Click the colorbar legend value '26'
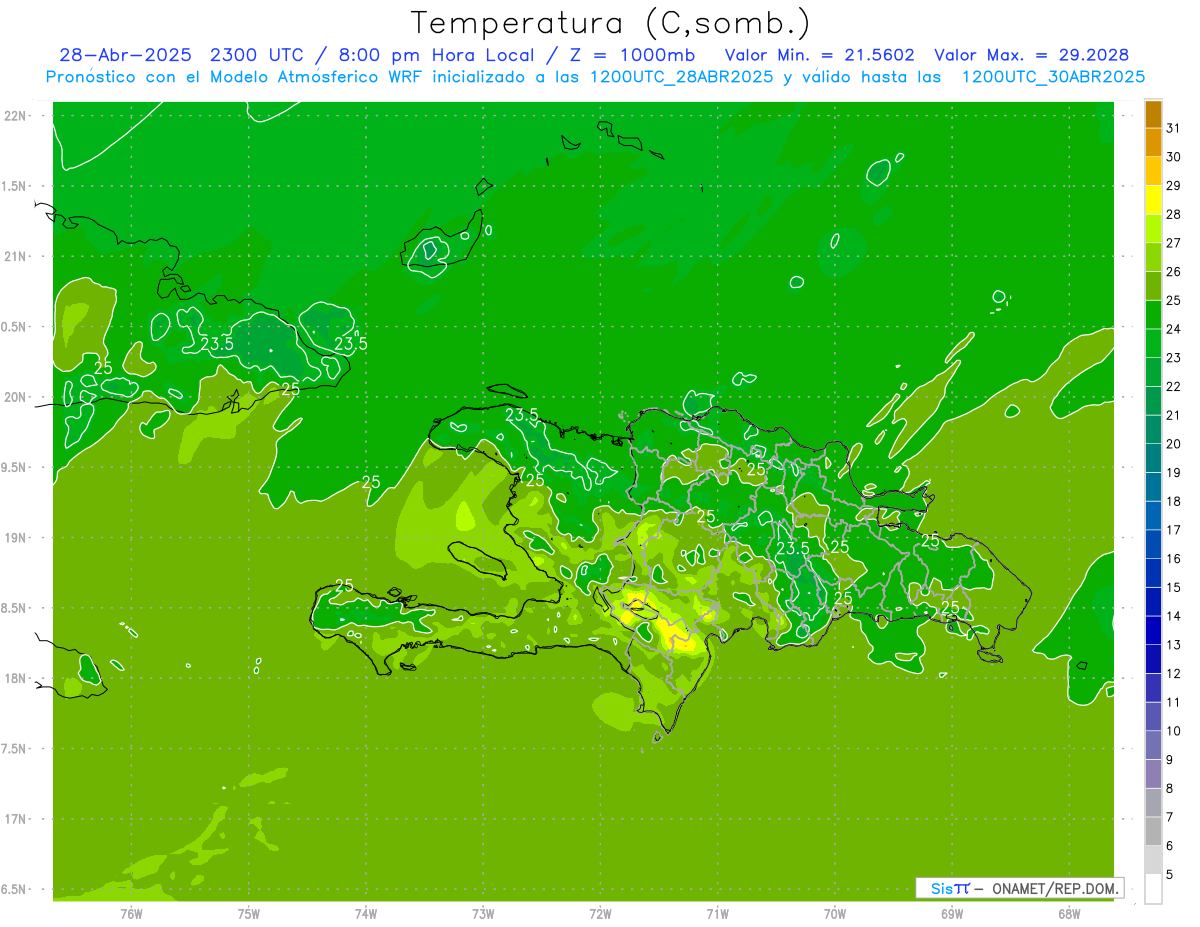This screenshot has width=1200, height=927. click(x=1174, y=272)
